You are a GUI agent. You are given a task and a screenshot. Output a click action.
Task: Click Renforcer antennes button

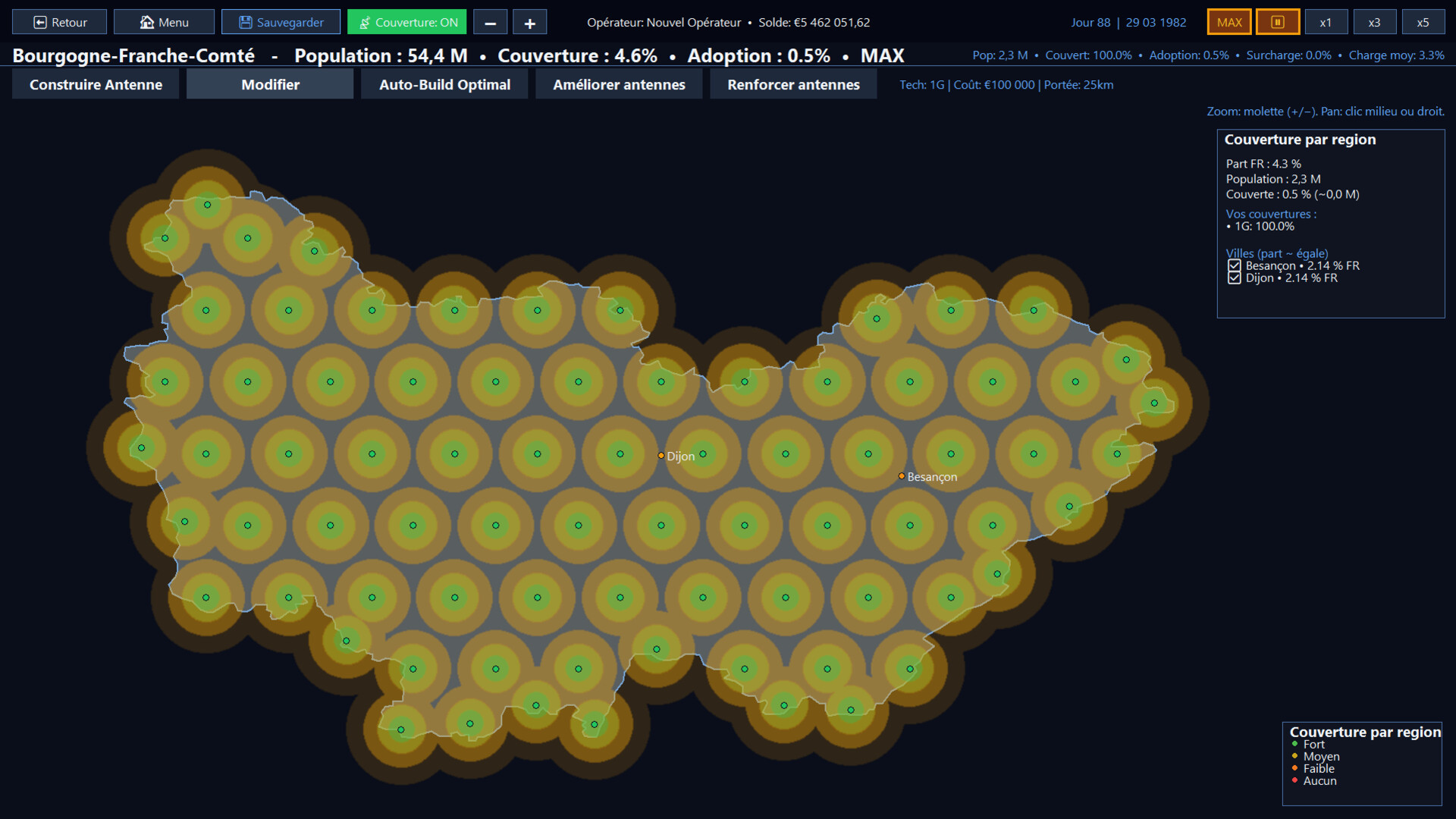[x=793, y=84]
